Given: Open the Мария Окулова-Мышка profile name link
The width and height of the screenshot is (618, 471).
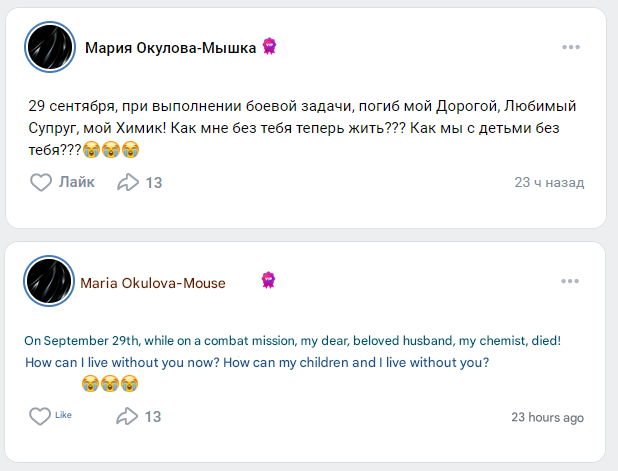Looking at the screenshot, I should pos(170,47).
